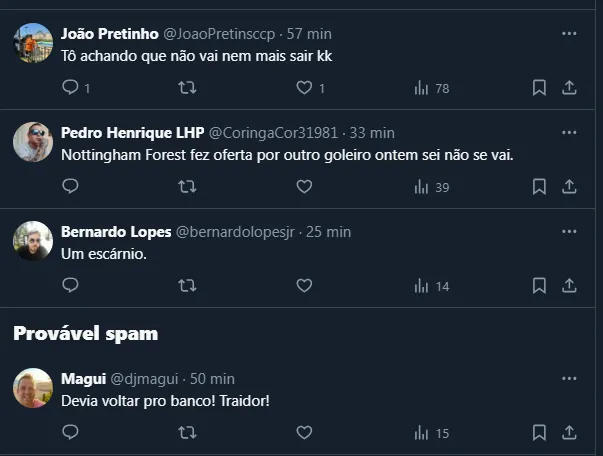The image size is (603, 456).
Task: Bookmark Pedro Henrique LHP's tweet
Action: [x=539, y=186]
